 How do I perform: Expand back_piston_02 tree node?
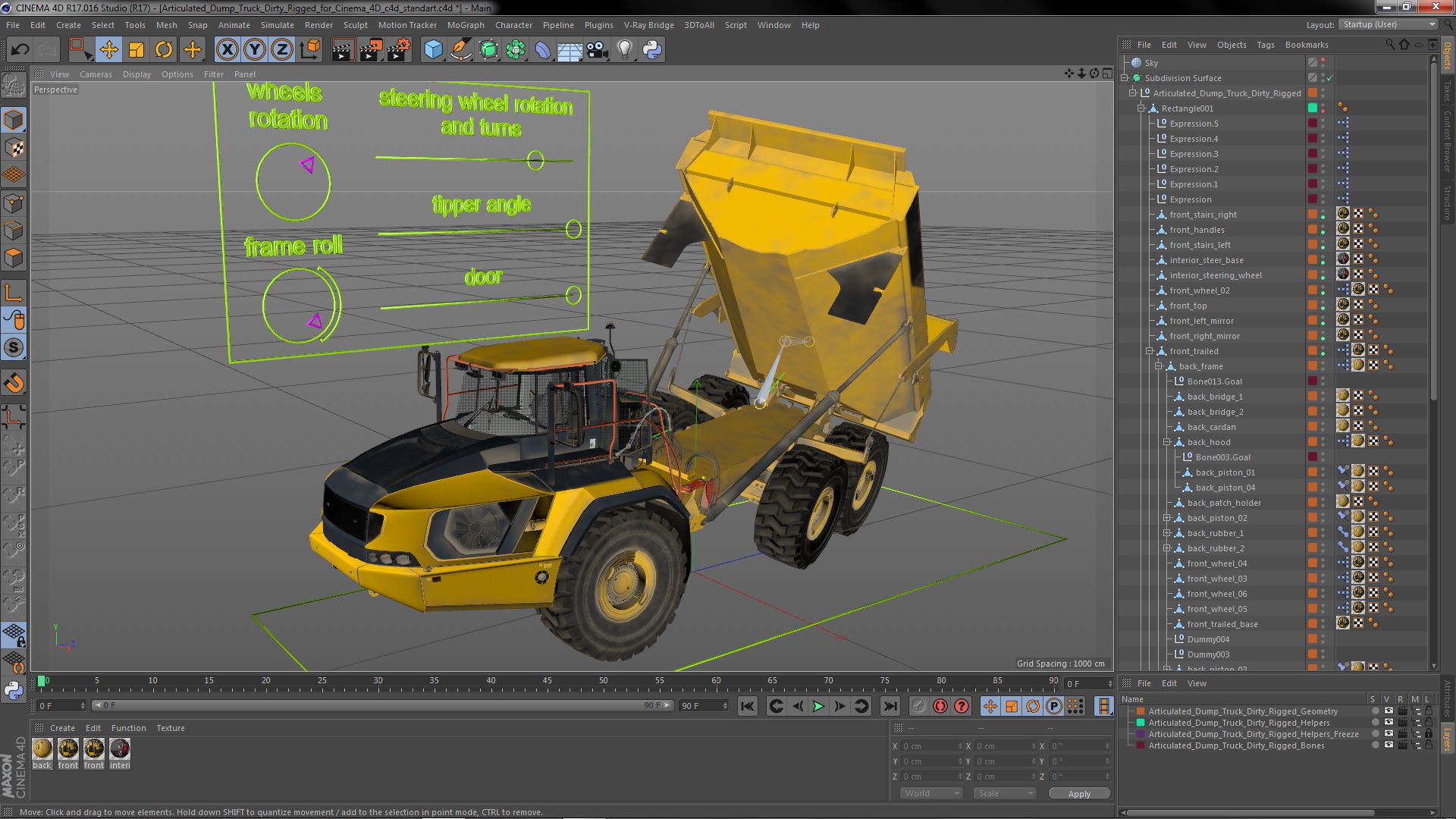(1168, 518)
